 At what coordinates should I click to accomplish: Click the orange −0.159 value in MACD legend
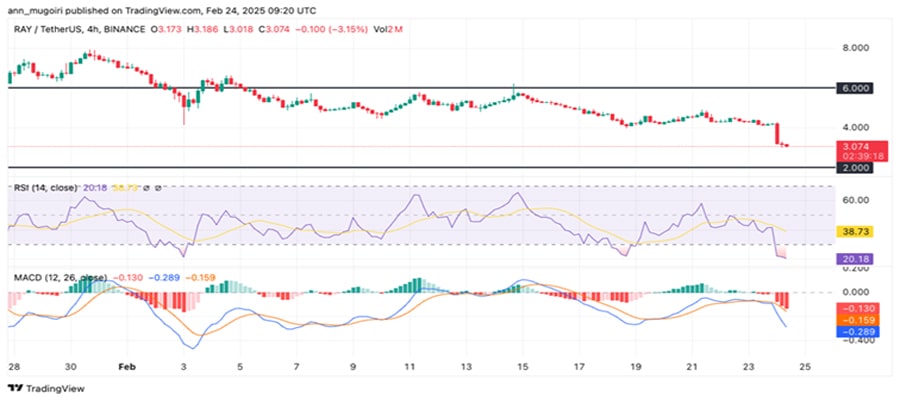[x=200, y=278]
